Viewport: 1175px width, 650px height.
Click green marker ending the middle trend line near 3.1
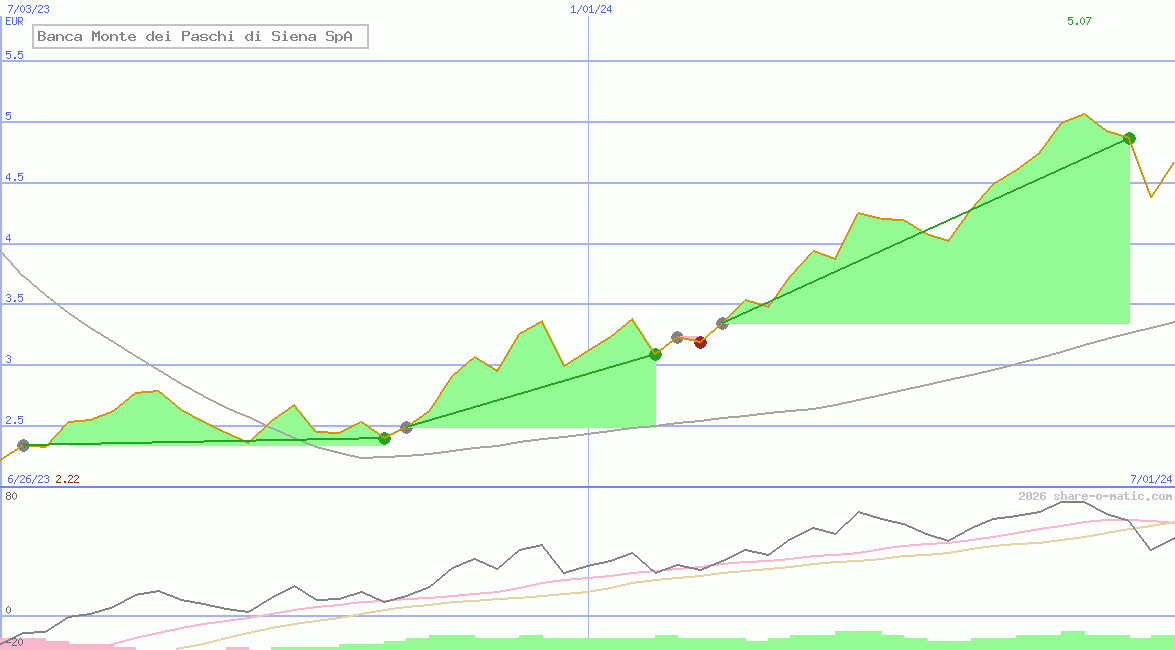[x=656, y=354]
